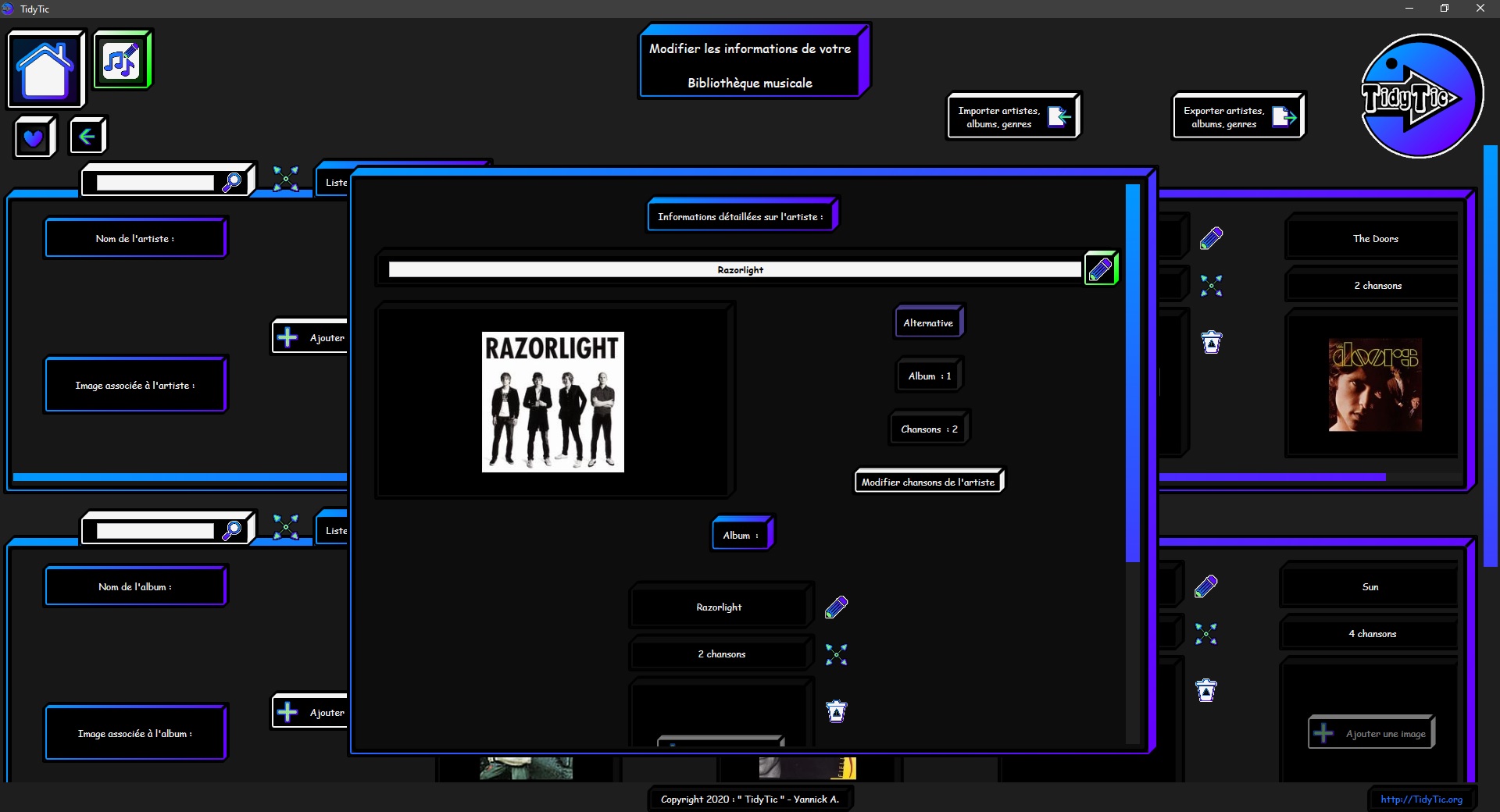Viewport: 1500px width, 812px height.
Task: Open the music edit icon
Action: click(122, 60)
